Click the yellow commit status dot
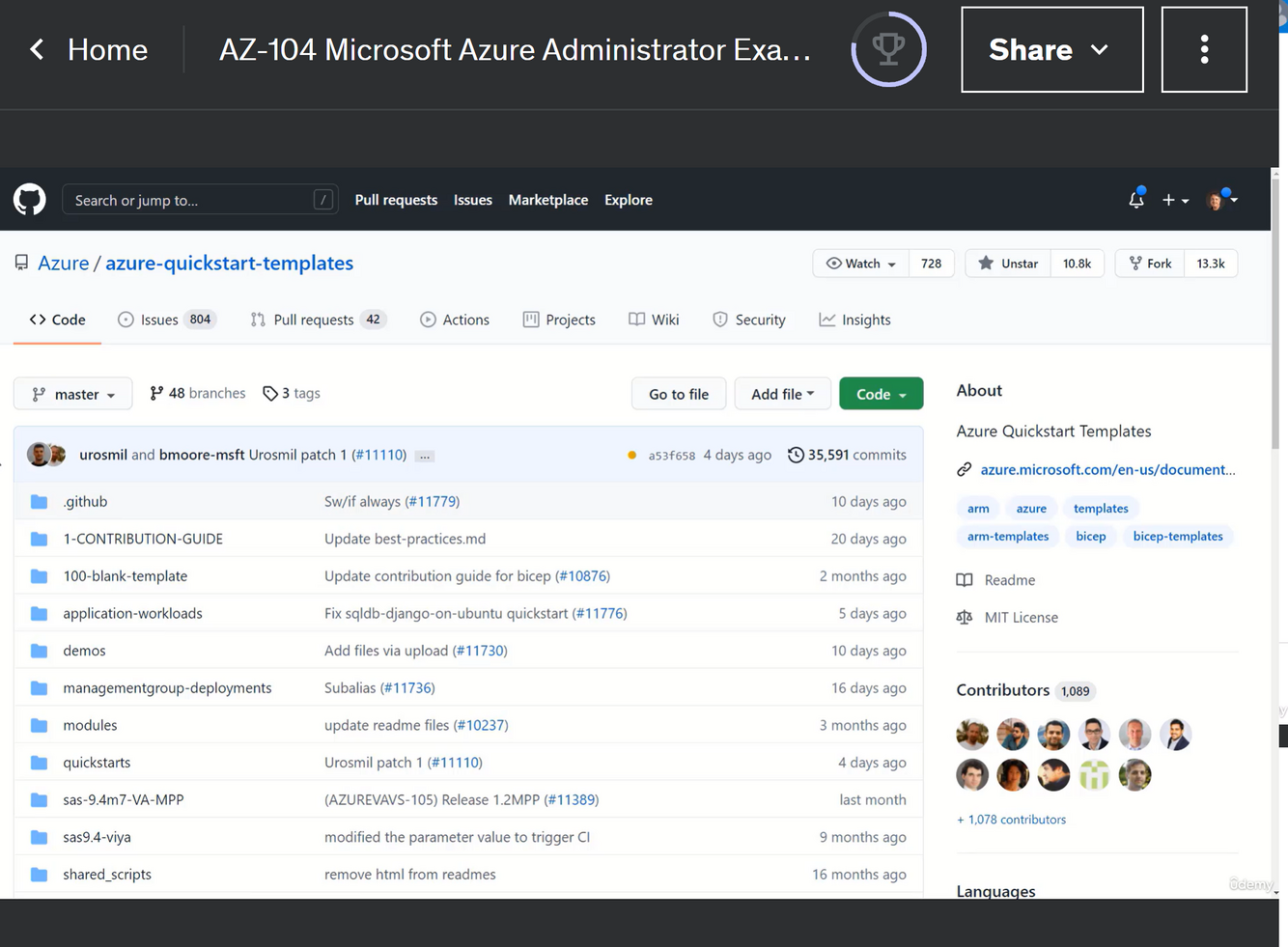 point(631,455)
